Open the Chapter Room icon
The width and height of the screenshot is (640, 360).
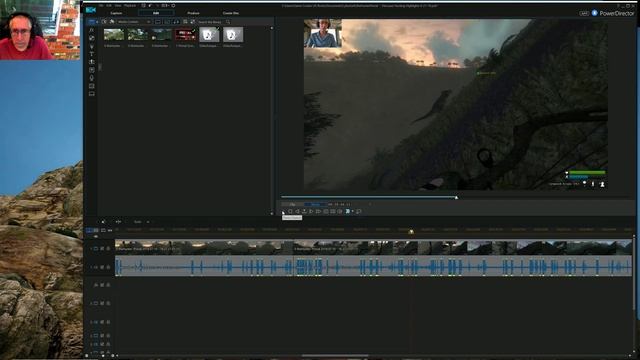[x=91, y=86]
